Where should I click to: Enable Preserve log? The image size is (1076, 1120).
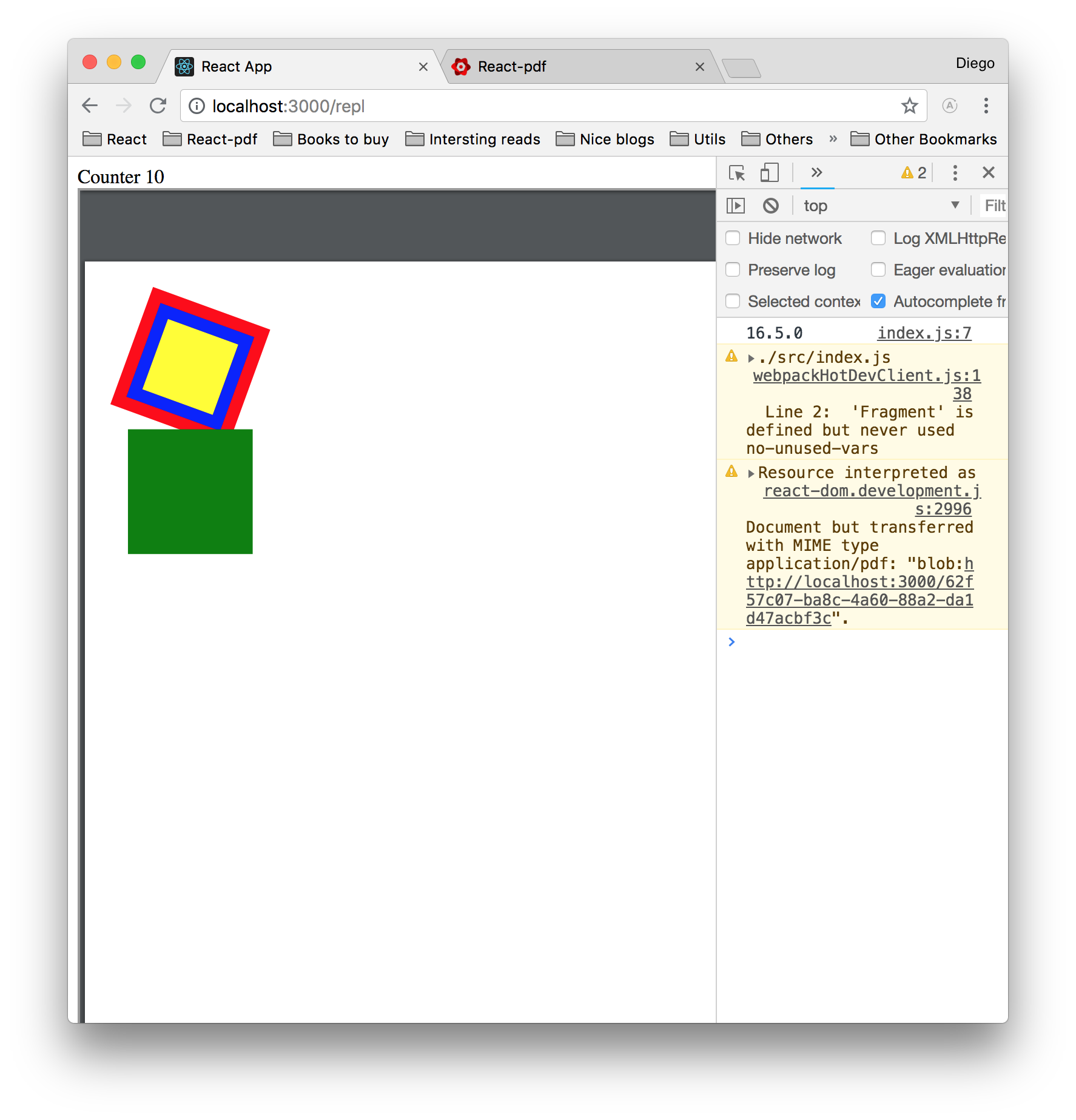tap(733, 270)
